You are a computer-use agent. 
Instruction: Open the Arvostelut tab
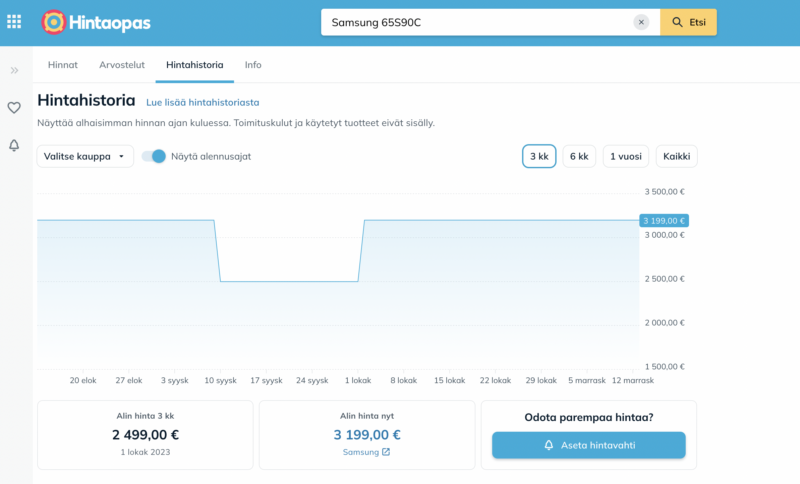click(x=122, y=65)
